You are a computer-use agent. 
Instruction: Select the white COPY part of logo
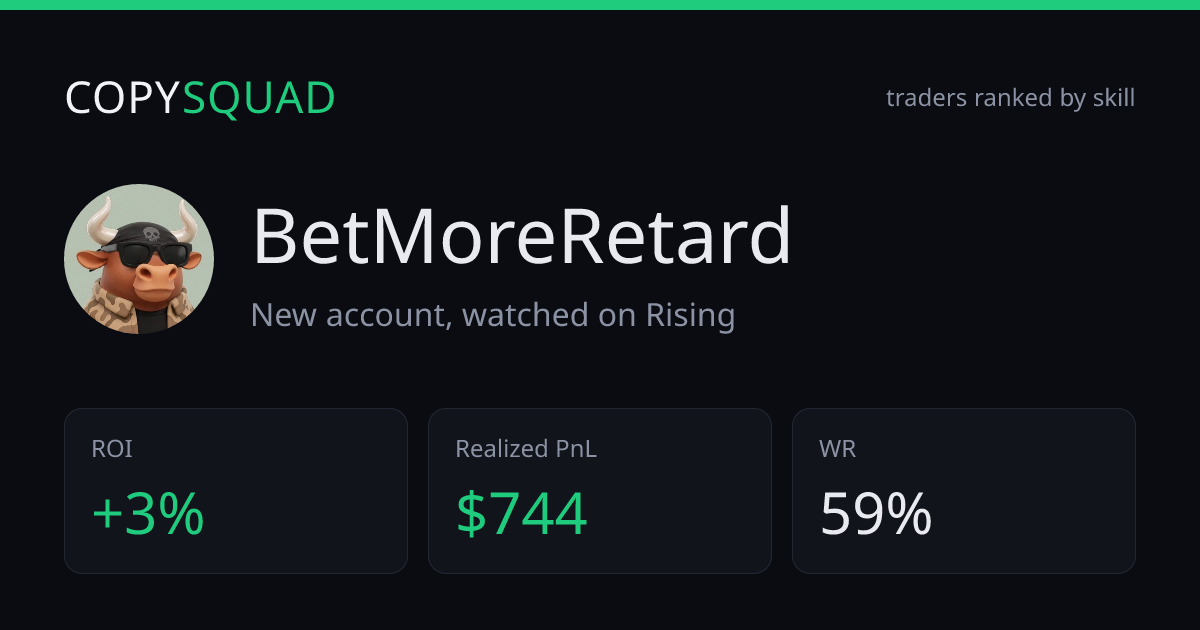coord(123,98)
